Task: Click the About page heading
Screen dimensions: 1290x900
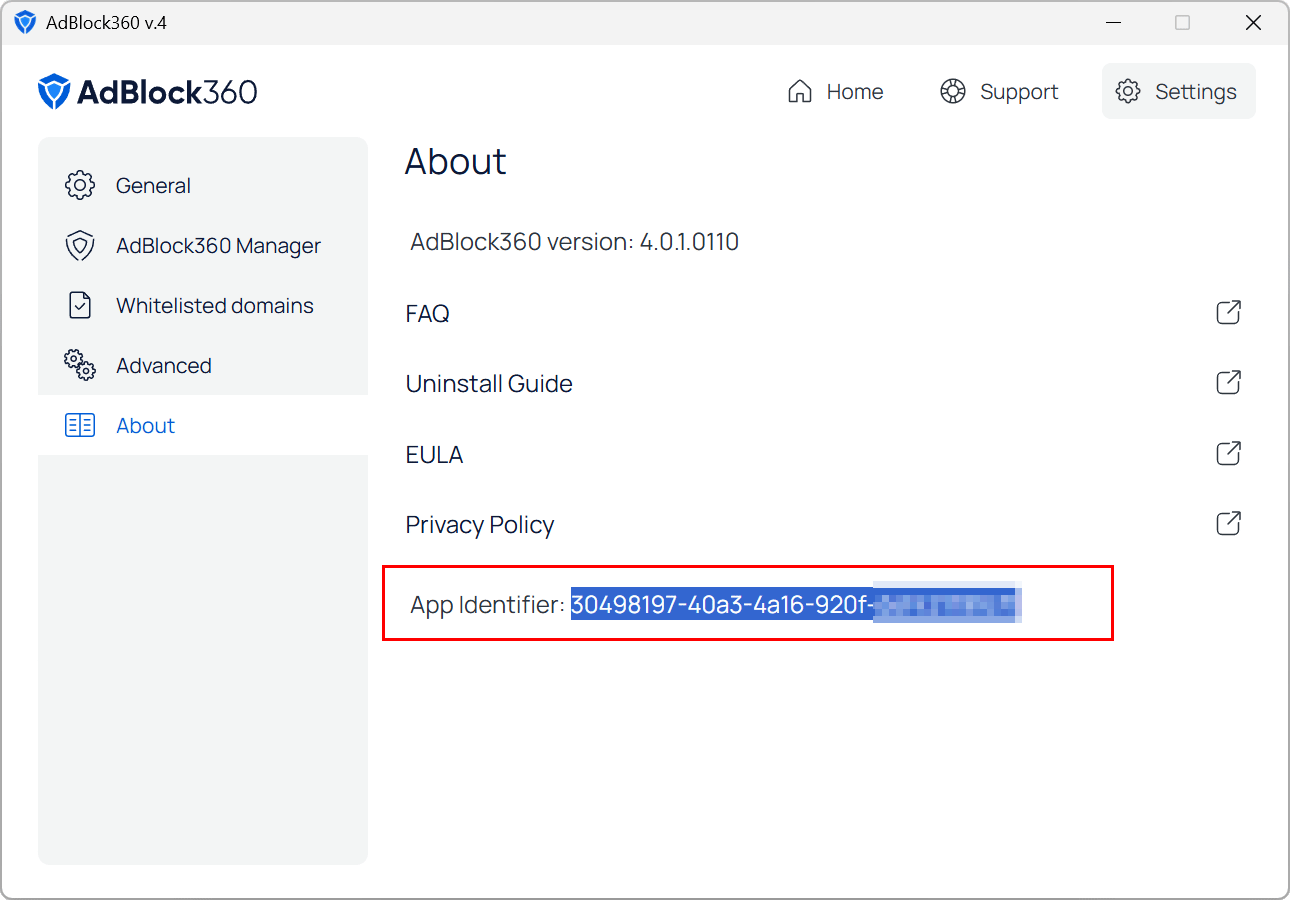Action: [455, 161]
